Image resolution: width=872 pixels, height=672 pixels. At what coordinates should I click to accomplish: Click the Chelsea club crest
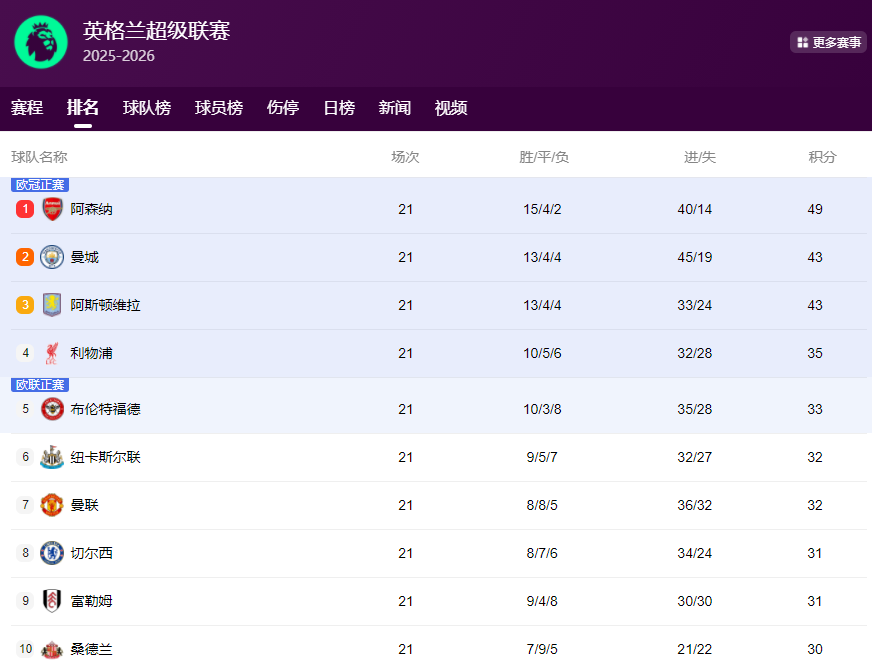tap(52, 553)
